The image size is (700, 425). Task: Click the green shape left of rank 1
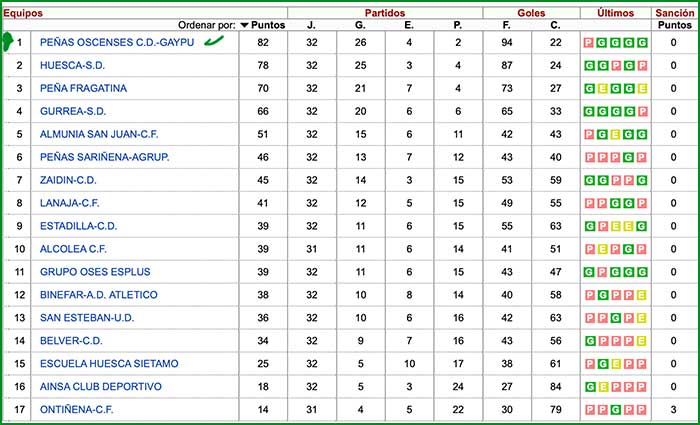pos(9,42)
